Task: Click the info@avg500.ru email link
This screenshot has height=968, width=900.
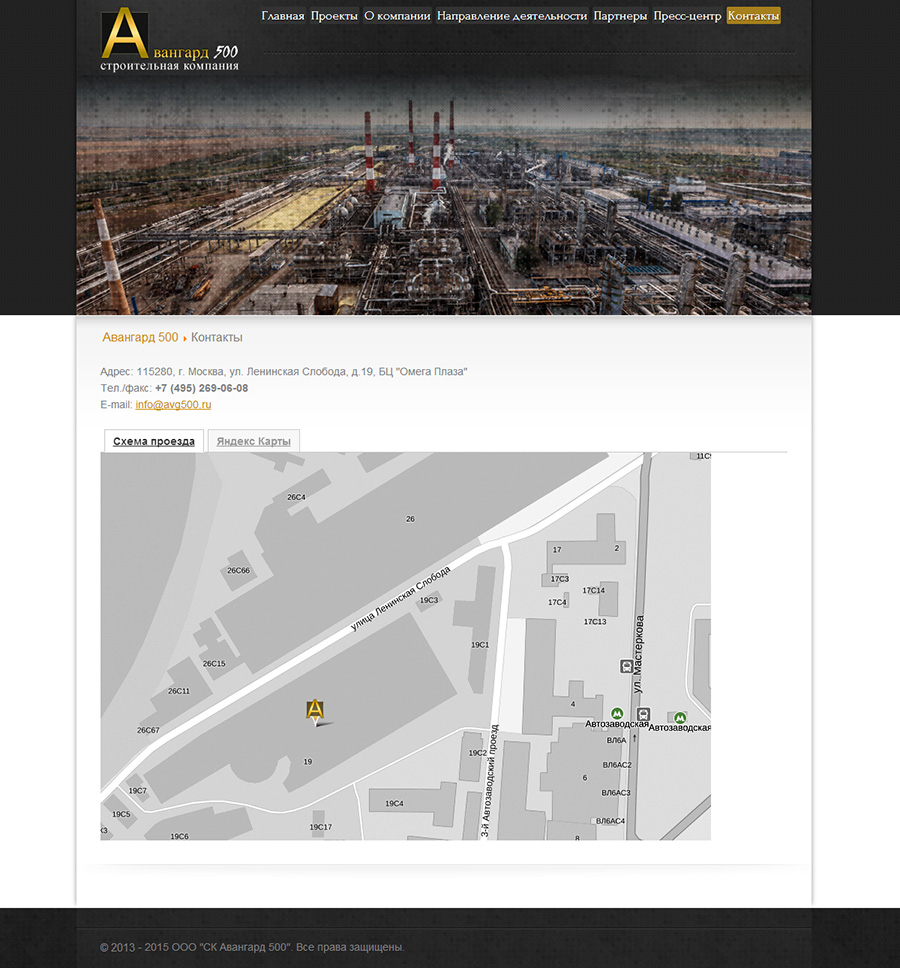Action: point(173,405)
